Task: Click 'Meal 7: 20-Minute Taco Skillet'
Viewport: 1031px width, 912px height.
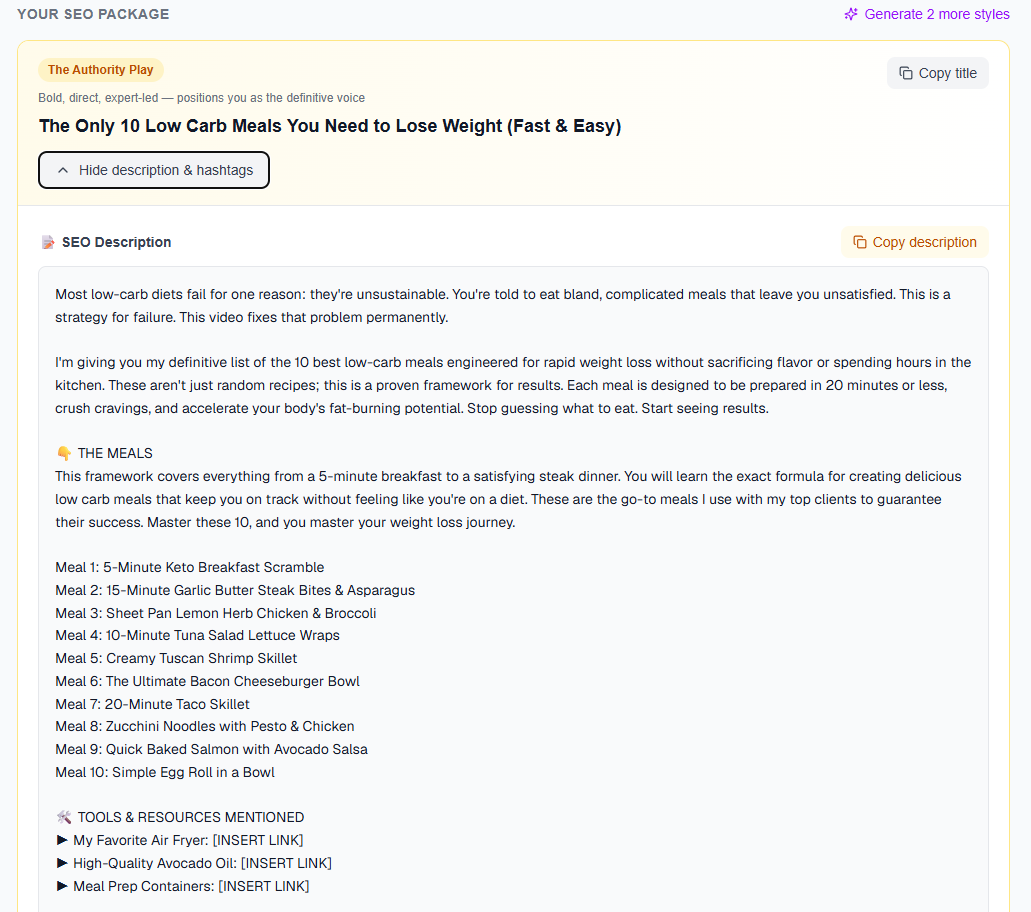Action: point(153,704)
